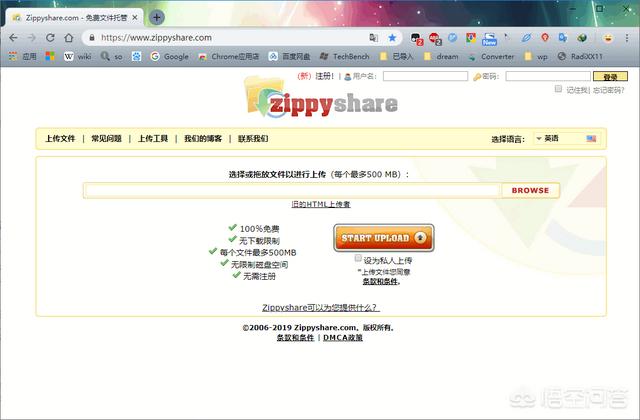This screenshot has height=420, width=640.
Task: Click the green globe extension icon
Action: [582, 38]
